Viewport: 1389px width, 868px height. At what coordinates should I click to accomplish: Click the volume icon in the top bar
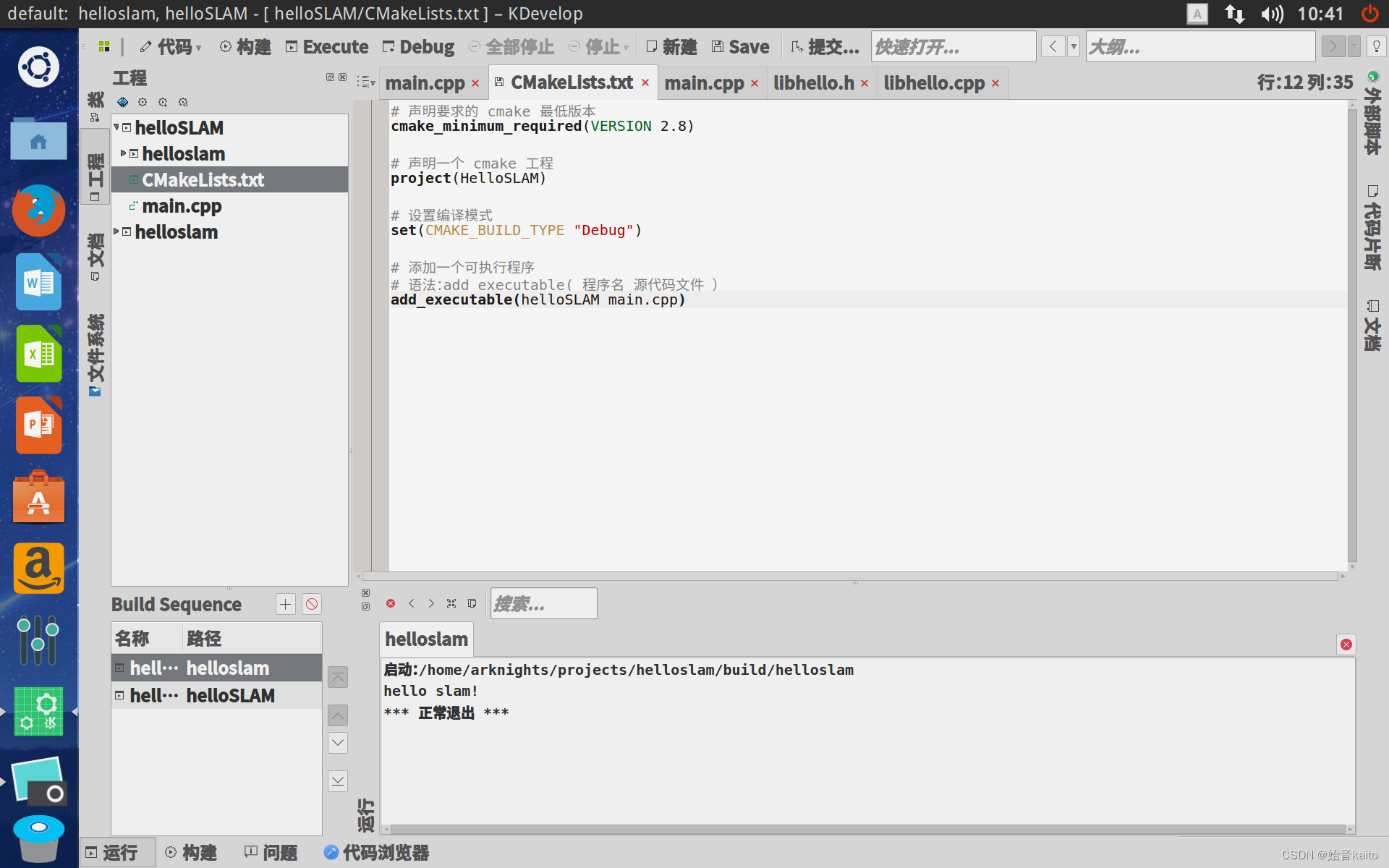(1271, 13)
